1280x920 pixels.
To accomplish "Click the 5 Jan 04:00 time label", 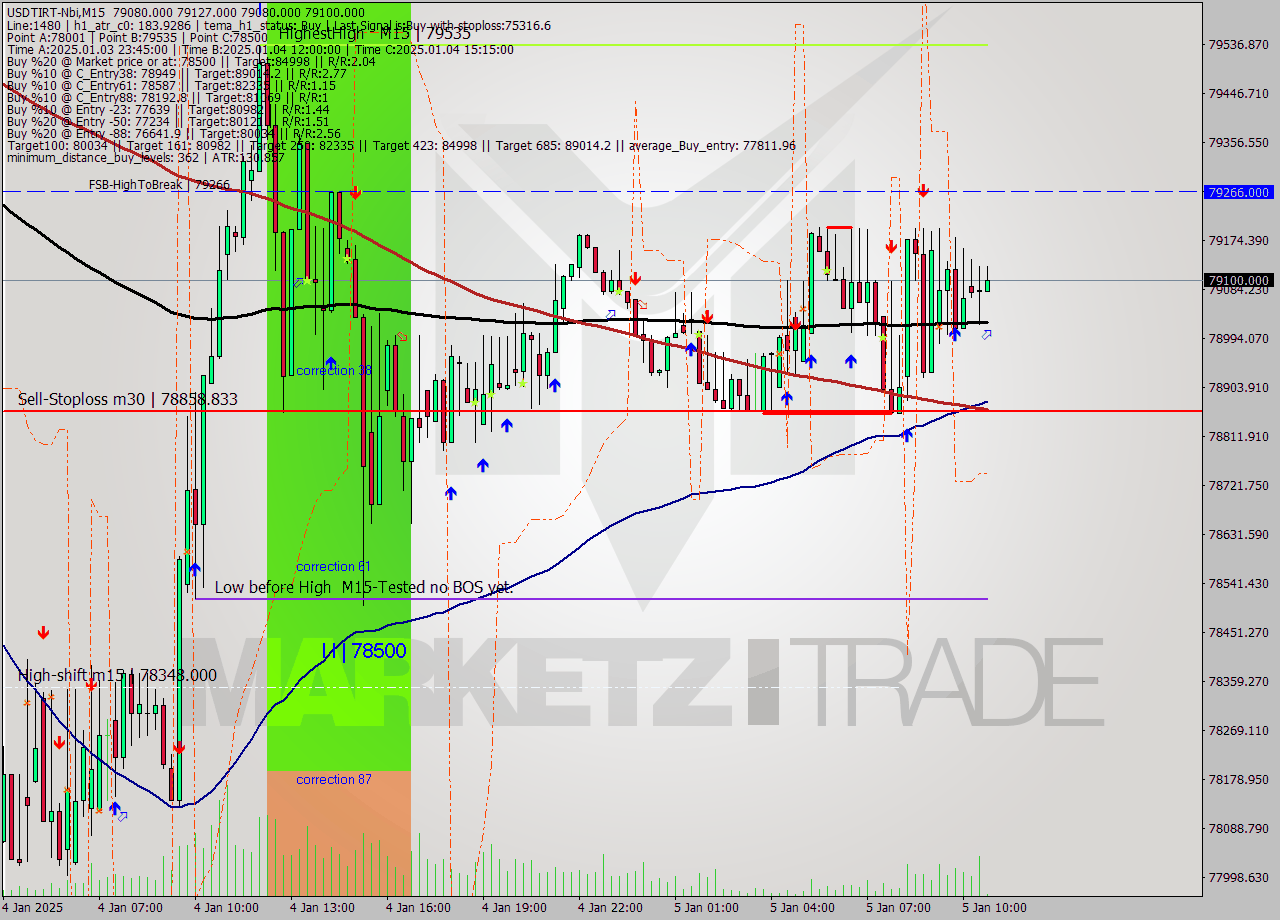I will tap(802, 908).
